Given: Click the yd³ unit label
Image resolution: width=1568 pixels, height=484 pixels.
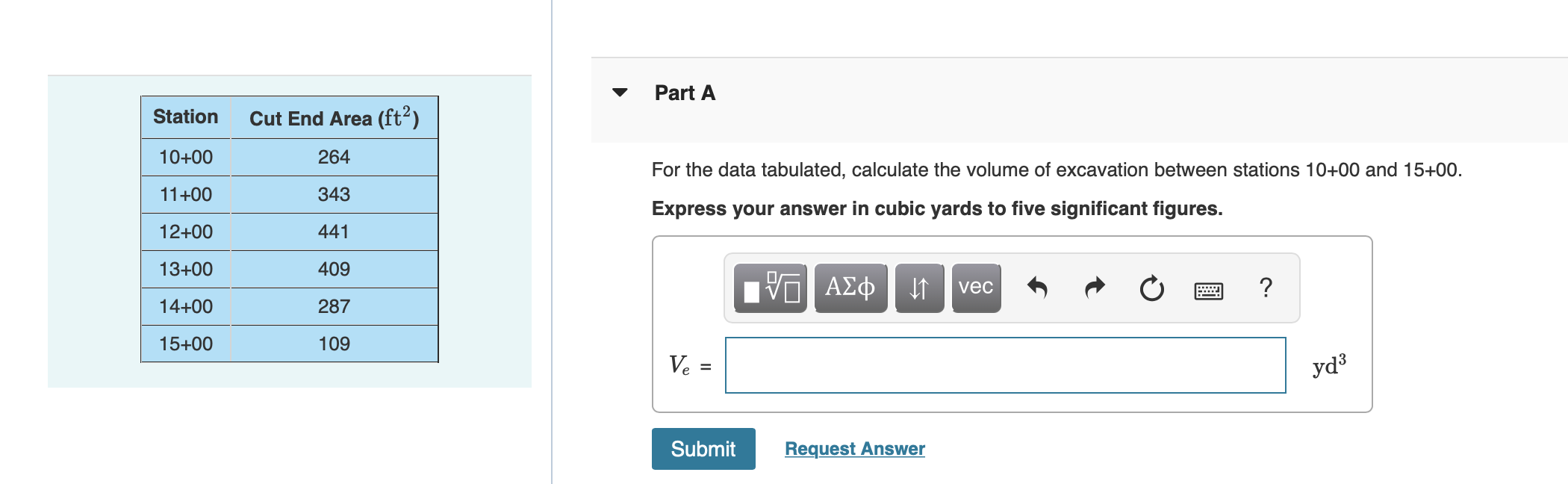Looking at the screenshot, I should point(1328,366).
